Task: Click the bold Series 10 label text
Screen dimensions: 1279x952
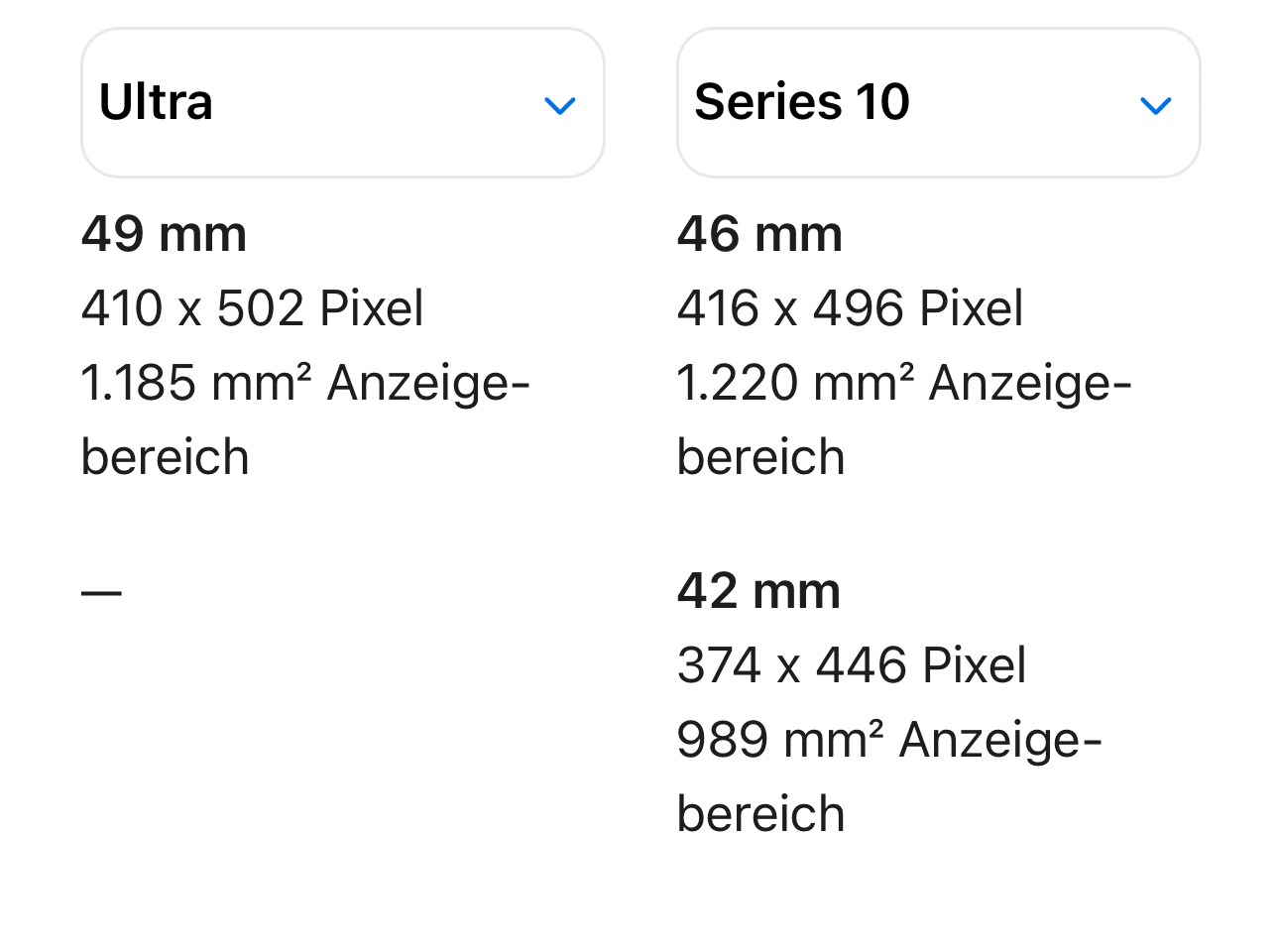Action: (801, 102)
